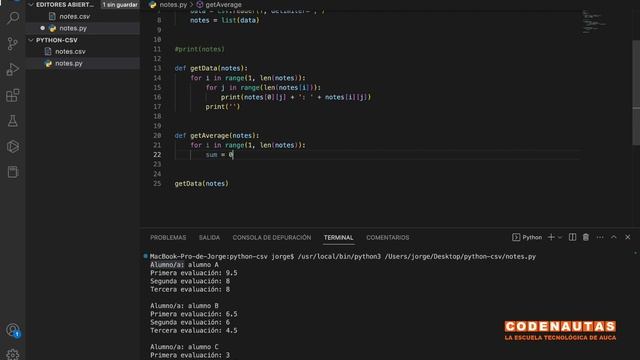Click the code minimap preview
The image size is (640, 360).
click(594, 21)
